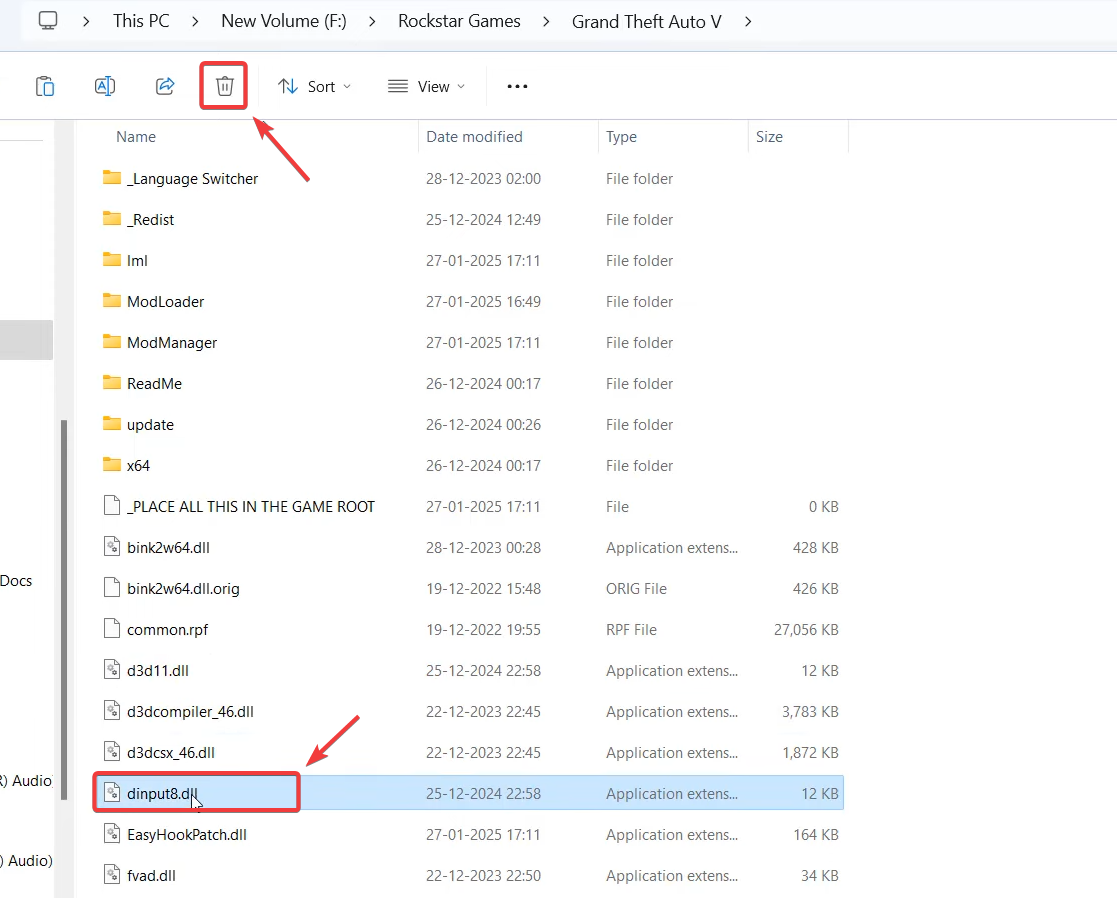Click the bink2w64.dll.orig file icon
This screenshot has height=898, width=1117.
112,588
